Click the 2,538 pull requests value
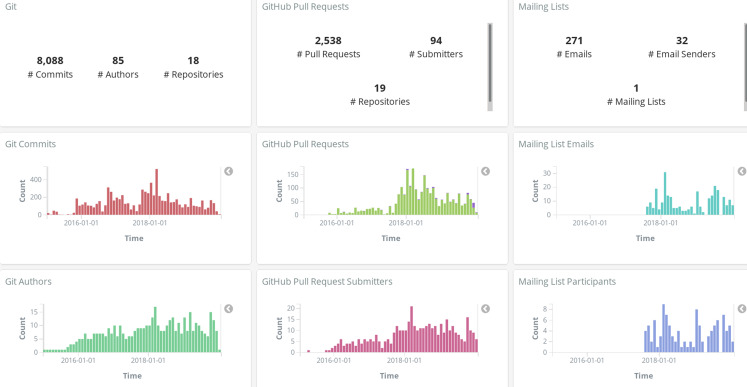Image resolution: width=747 pixels, height=387 pixels. (328, 41)
